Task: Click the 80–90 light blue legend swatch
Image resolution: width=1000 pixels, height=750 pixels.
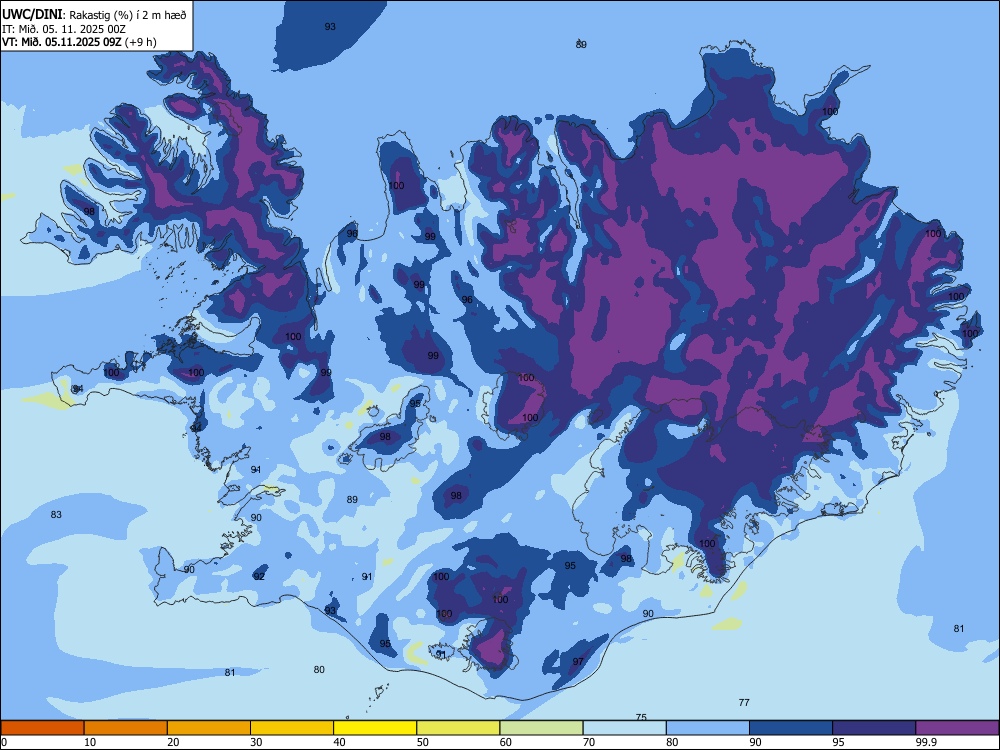Action: [708, 728]
